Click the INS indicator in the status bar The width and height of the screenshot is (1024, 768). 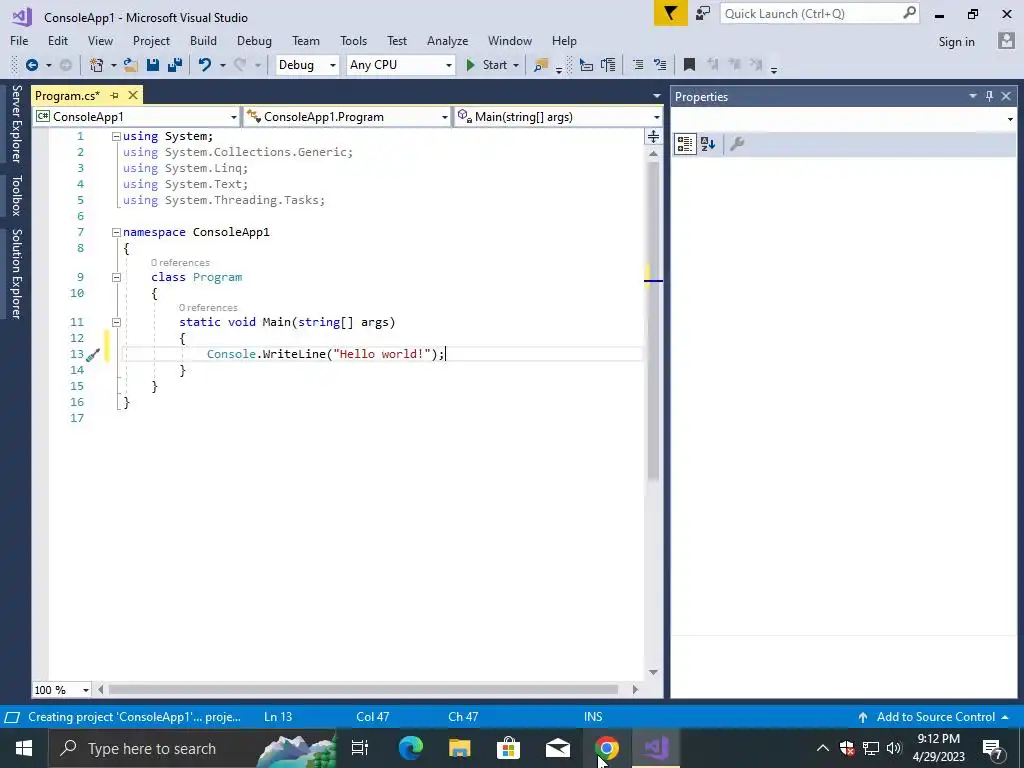(593, 717)
